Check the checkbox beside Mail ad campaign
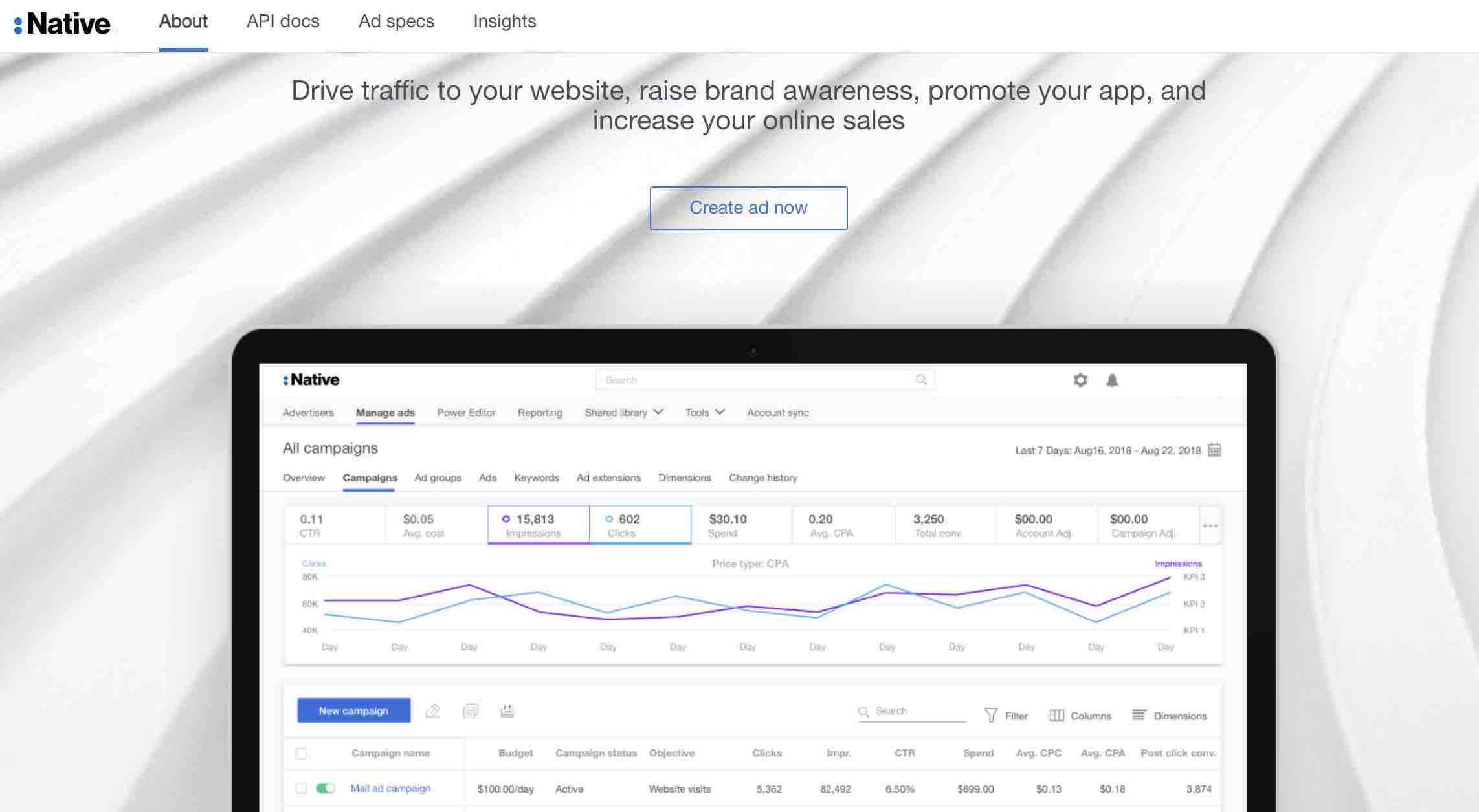The height and width of the screenshot is (812, 1479). pyautogui.click(x=302, y=788)
